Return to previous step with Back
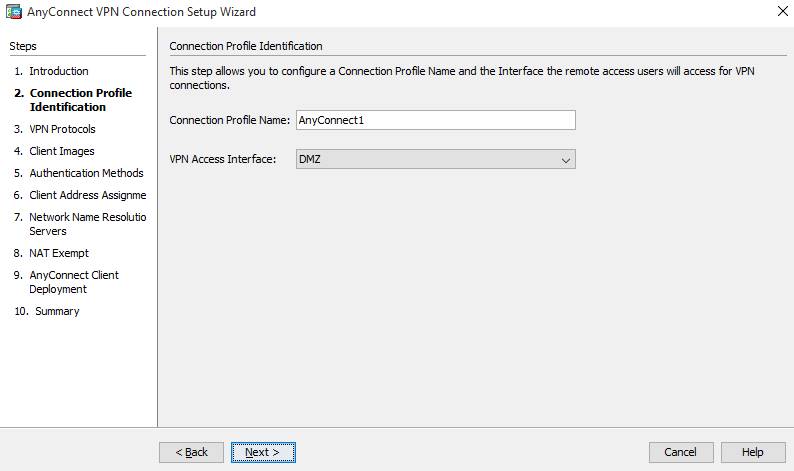This screenshot has height=471, width=794. click(191, 452)
